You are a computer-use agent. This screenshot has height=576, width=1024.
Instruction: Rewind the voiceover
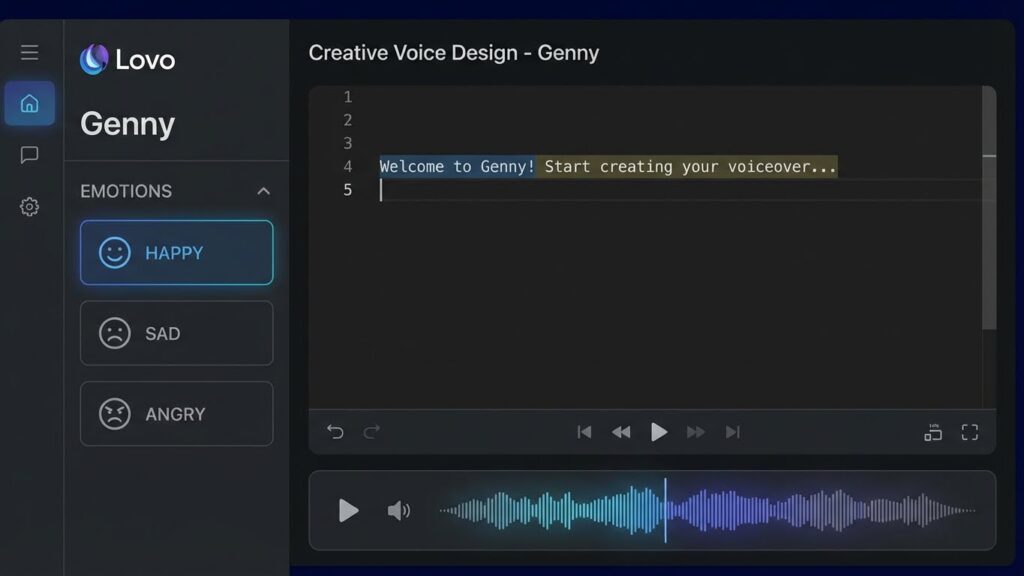(621, 432)
